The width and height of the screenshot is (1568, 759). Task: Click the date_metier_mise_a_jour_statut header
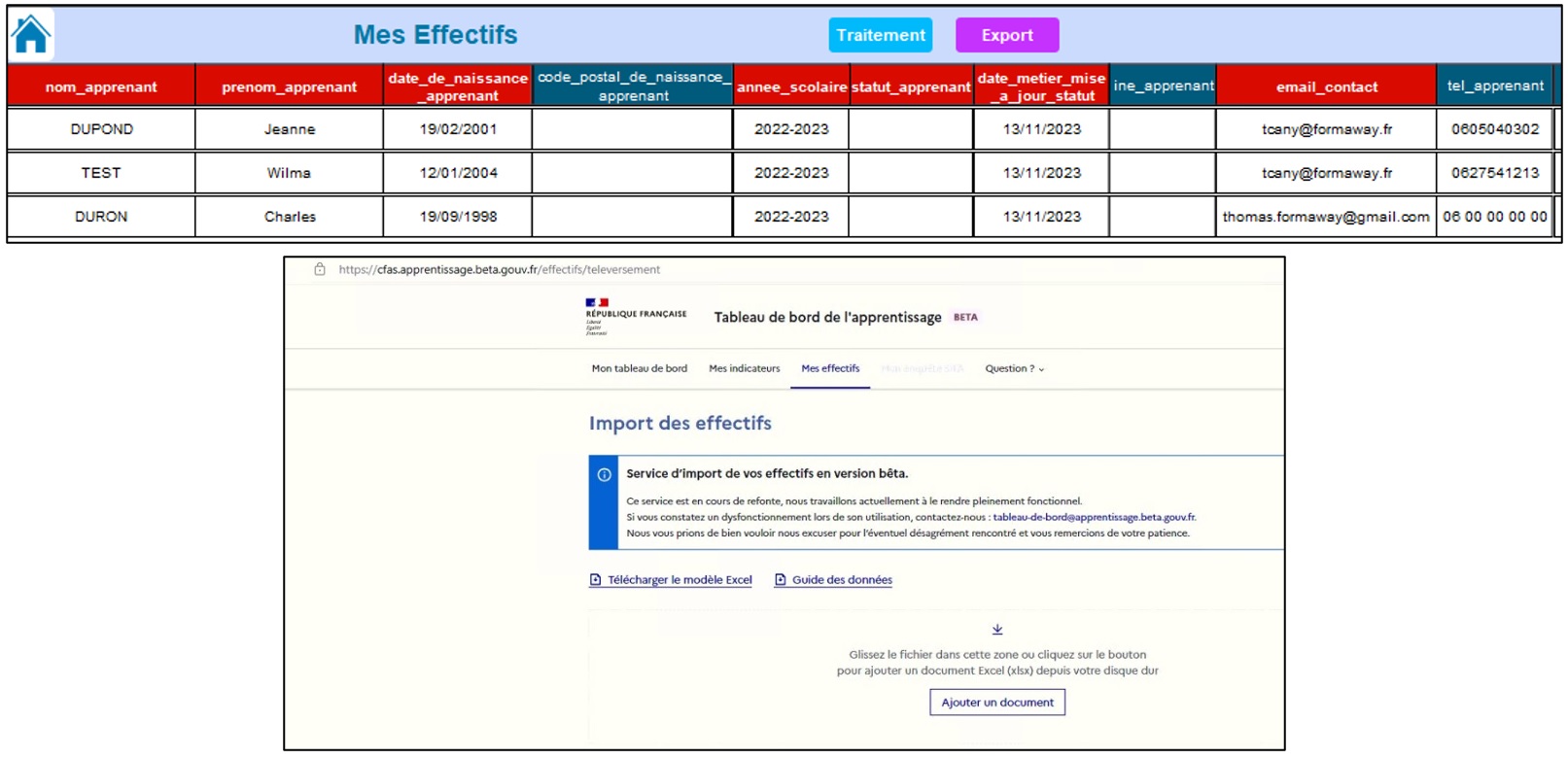pos(1041,86)
